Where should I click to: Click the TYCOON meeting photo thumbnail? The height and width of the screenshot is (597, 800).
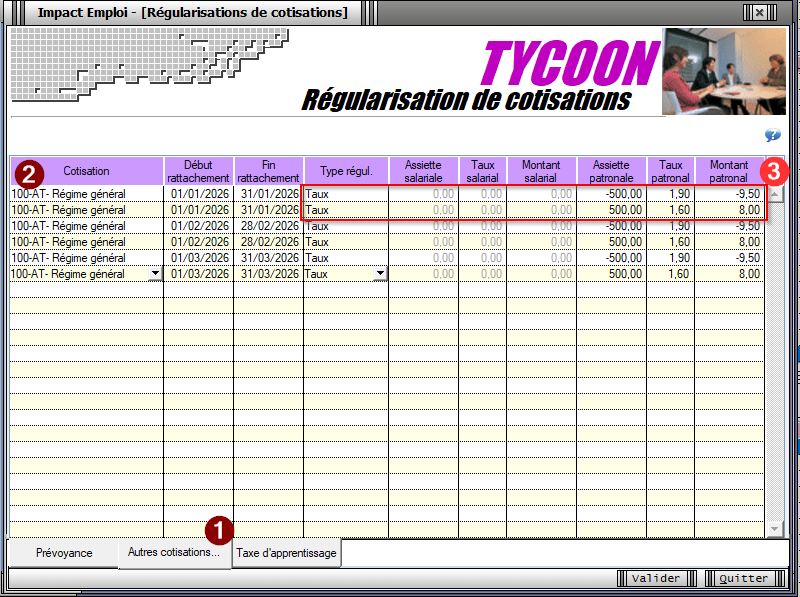pyautogui.click(x=723, y=71)
